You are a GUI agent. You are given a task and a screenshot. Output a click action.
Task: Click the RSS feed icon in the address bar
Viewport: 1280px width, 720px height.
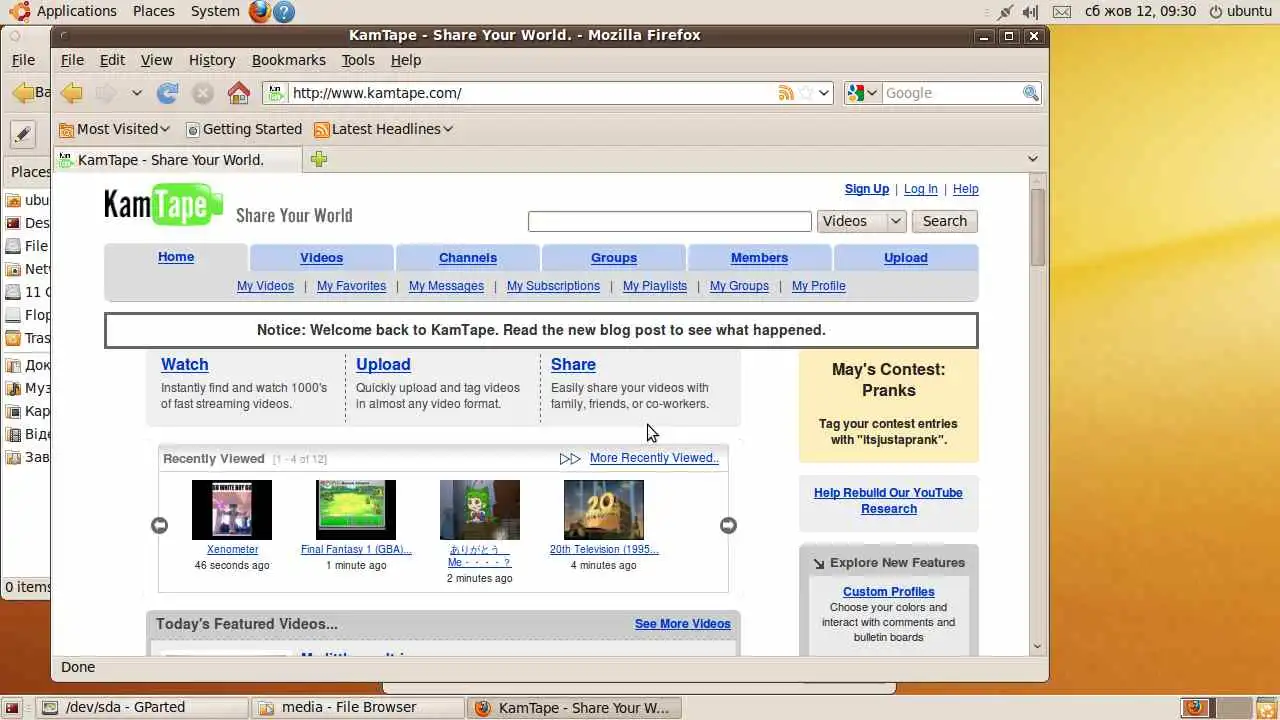pyautogui.click(x=786, y=93)
